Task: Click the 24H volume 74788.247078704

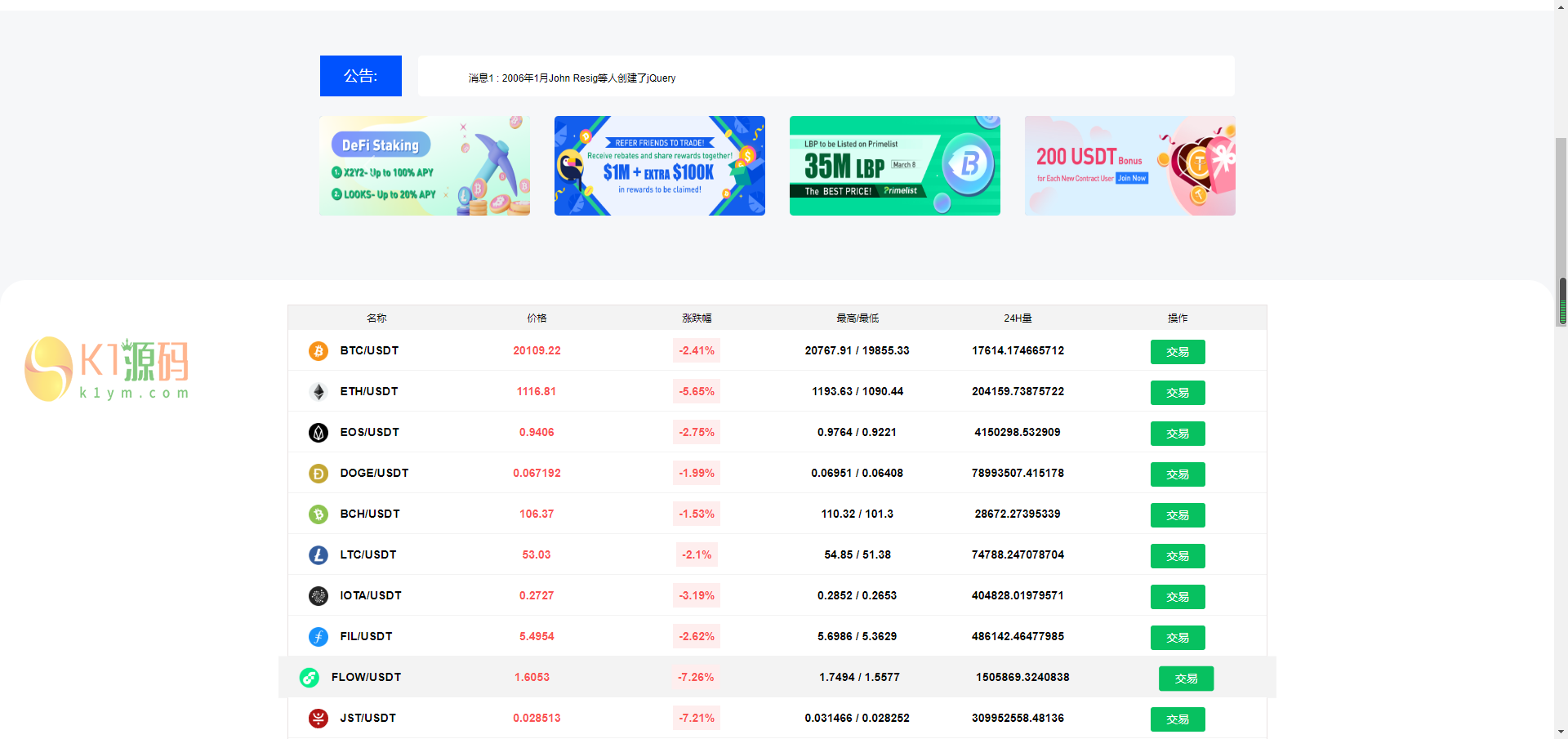Action: [x=1018, y=554]
